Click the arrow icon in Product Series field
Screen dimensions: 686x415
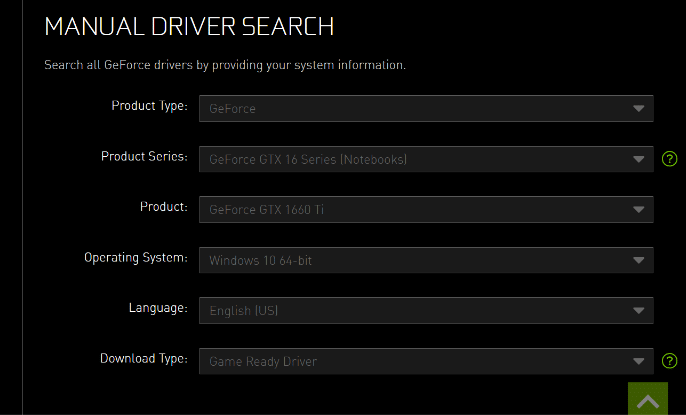tap(638, 159)
